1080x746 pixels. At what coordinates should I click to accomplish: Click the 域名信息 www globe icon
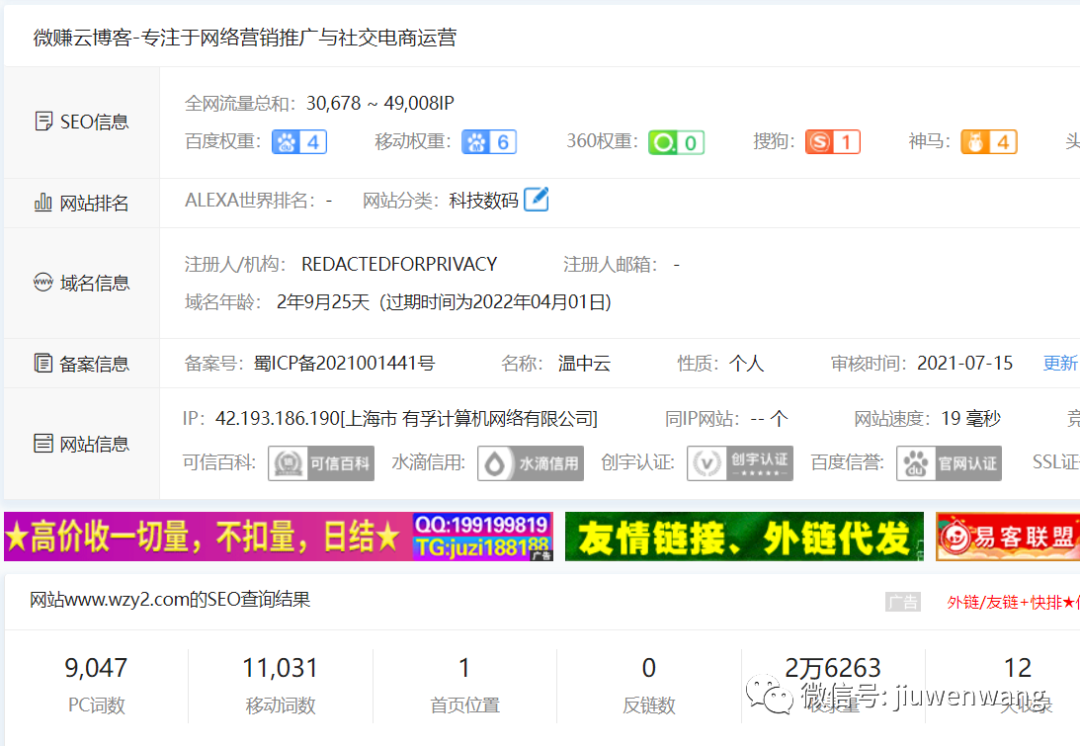(43, 282)
